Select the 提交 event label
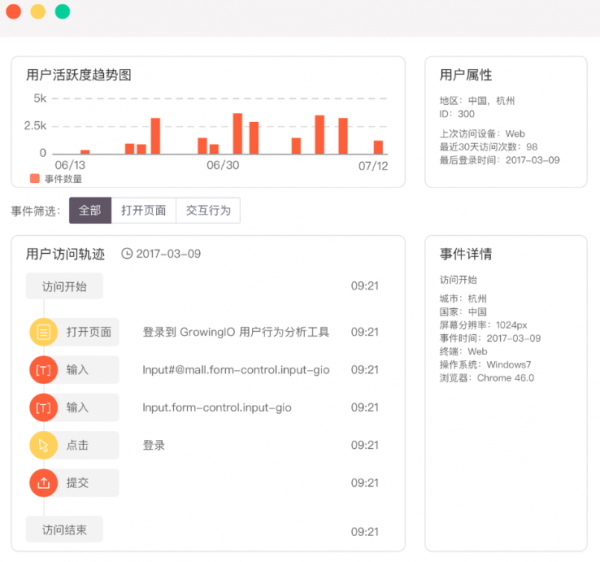This screenshot has width=600, height=562. (78, 484)
